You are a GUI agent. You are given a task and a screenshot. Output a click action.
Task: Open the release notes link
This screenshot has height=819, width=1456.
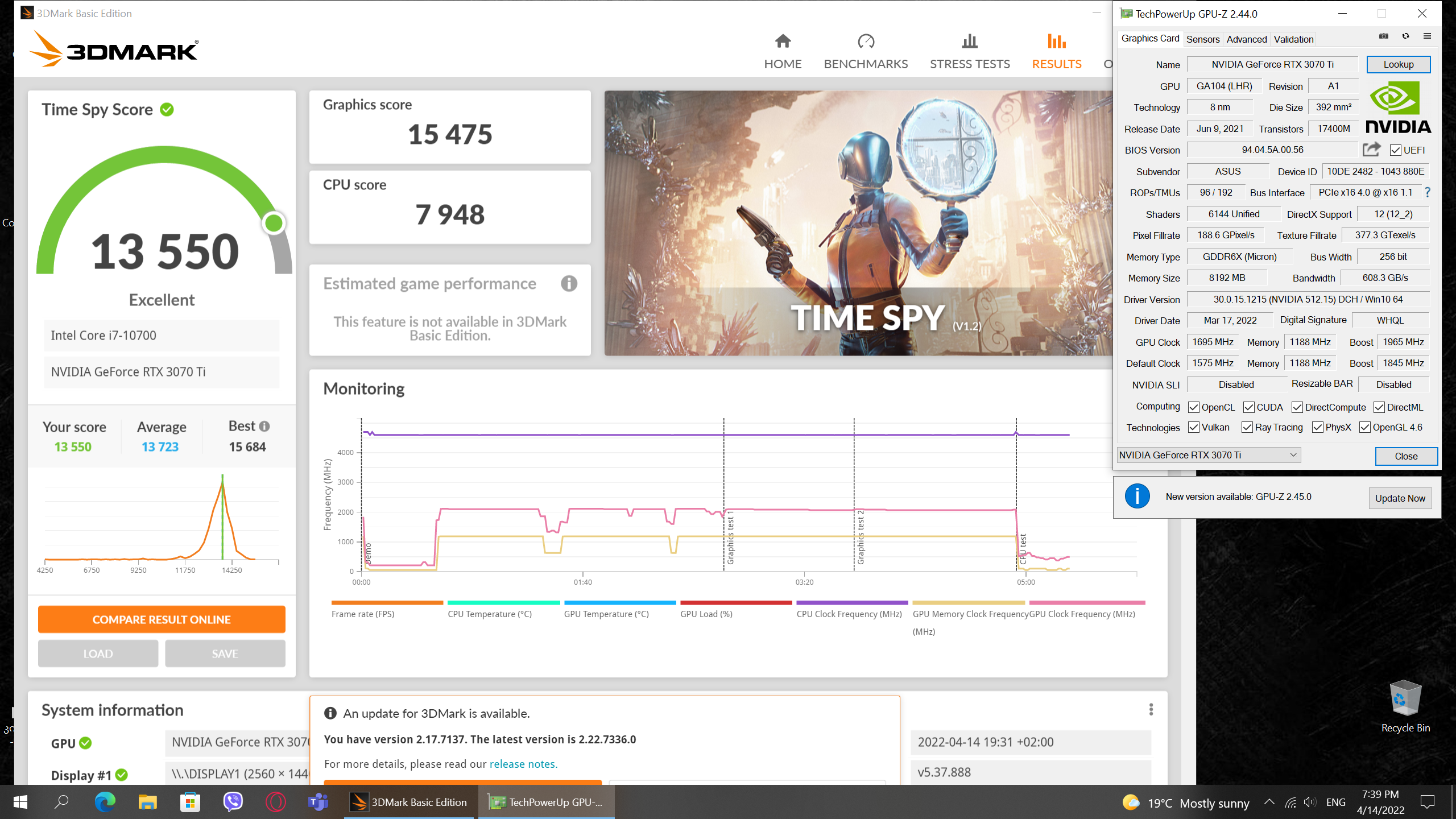coord(523,764)
